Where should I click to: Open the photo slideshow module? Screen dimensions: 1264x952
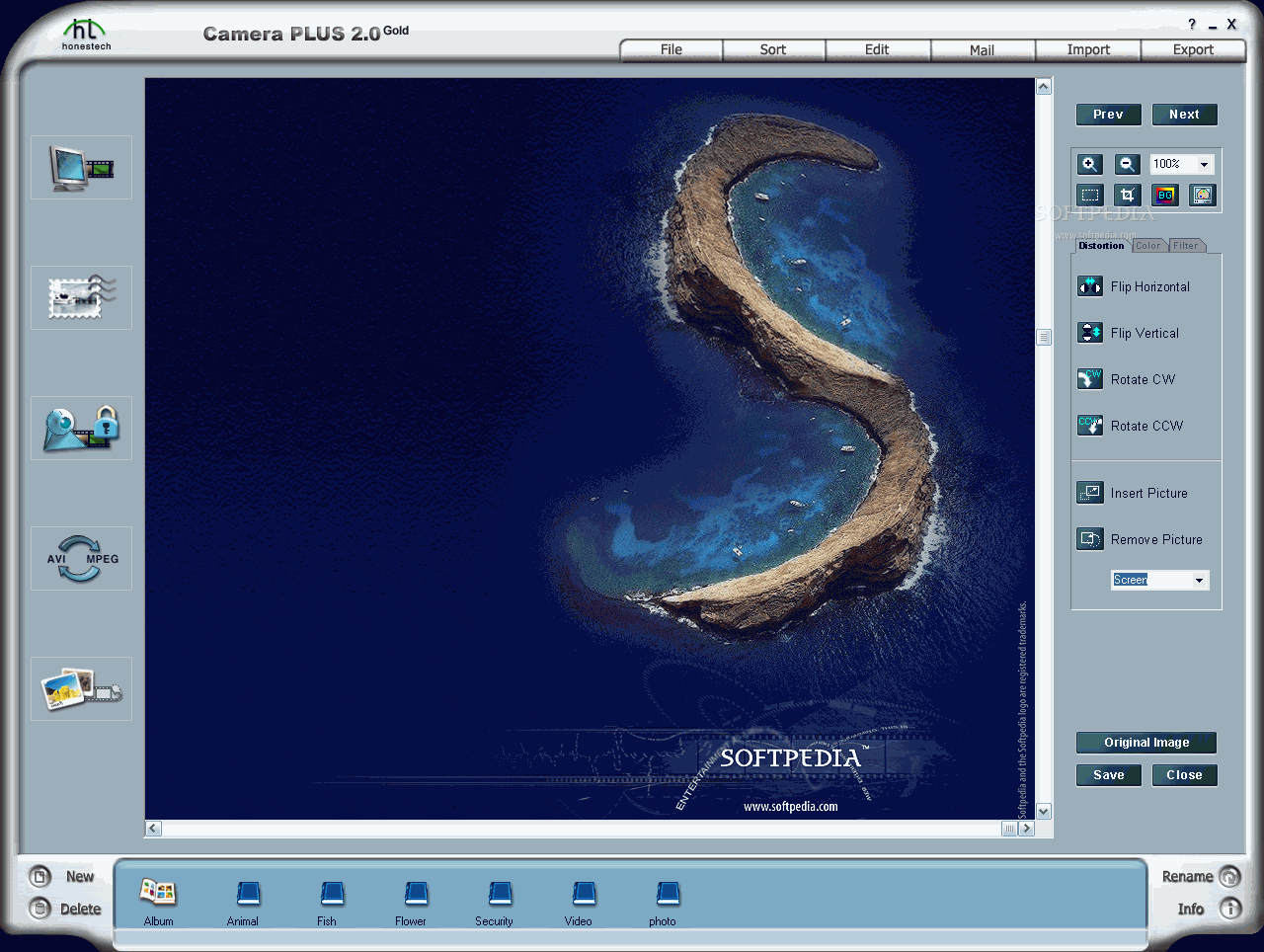tap(81, 689)
